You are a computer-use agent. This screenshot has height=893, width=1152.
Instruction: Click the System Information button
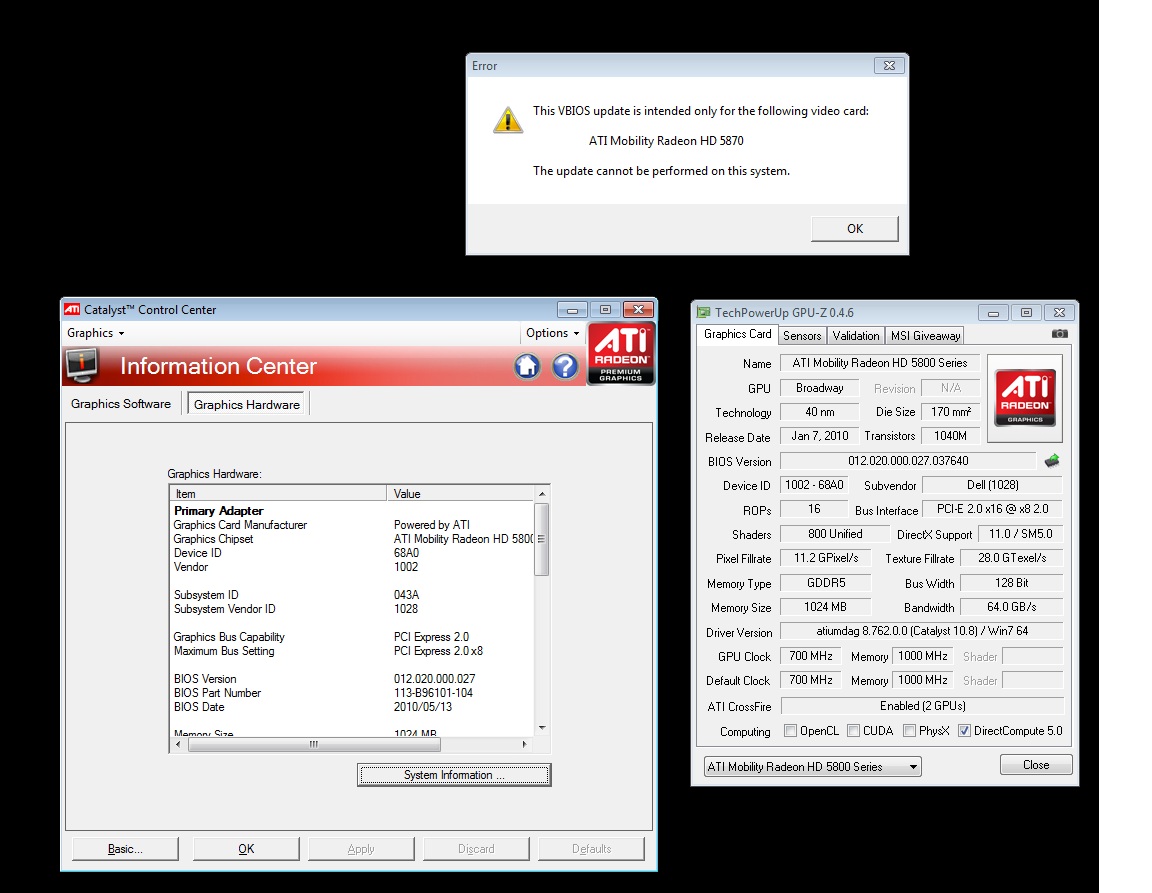coord(454,775)
